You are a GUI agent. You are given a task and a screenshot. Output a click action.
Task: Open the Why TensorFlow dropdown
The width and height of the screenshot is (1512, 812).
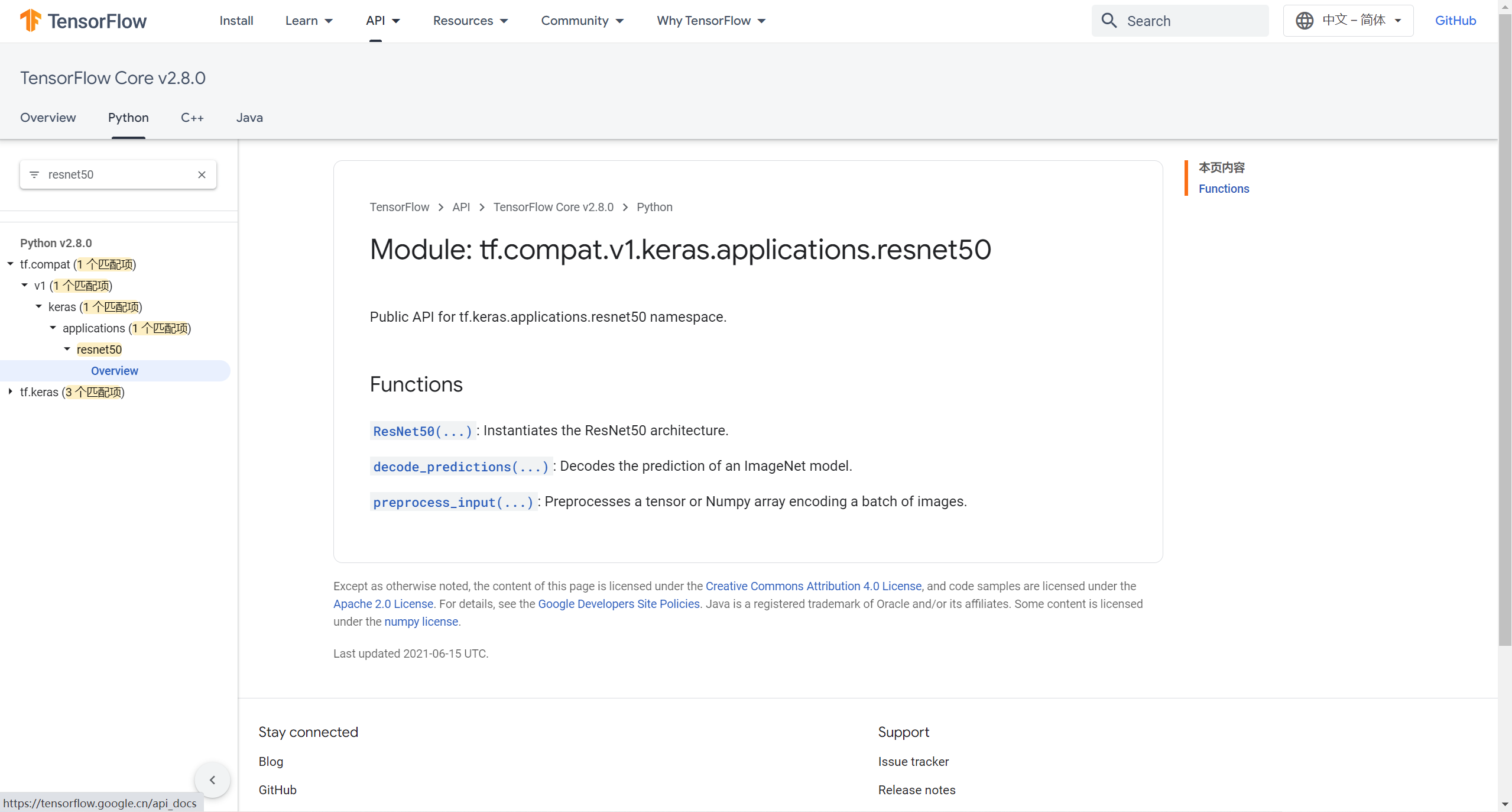click(x=710, y=21)
